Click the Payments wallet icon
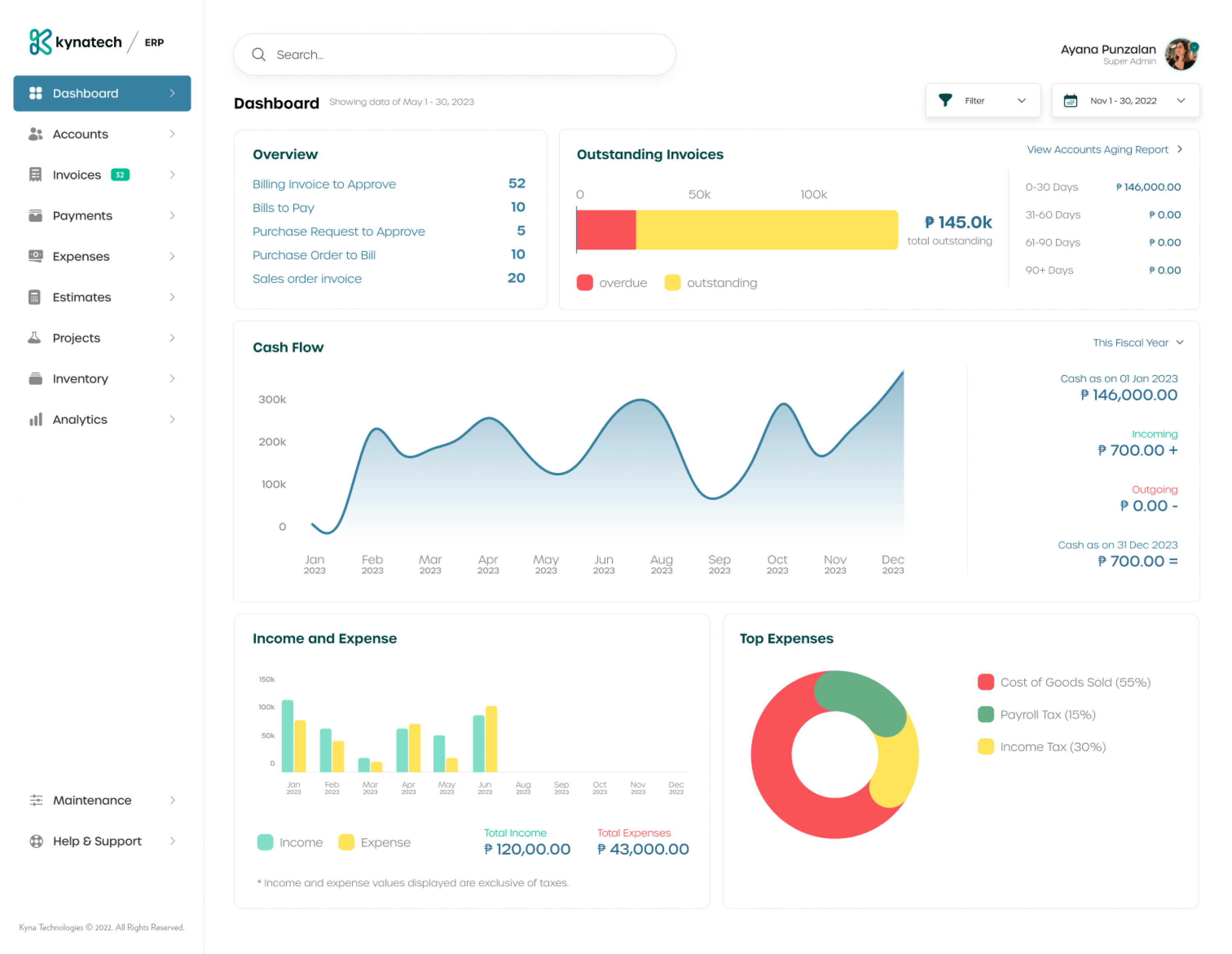The width and height of the screenshot is (1232, 954). pyautogui.click(x=36, y=216)
